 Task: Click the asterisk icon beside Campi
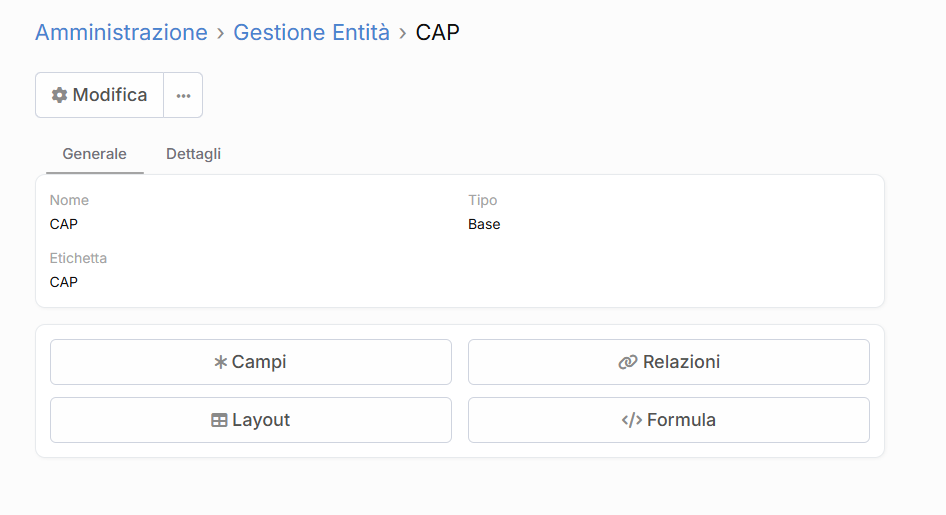point(221,362)
